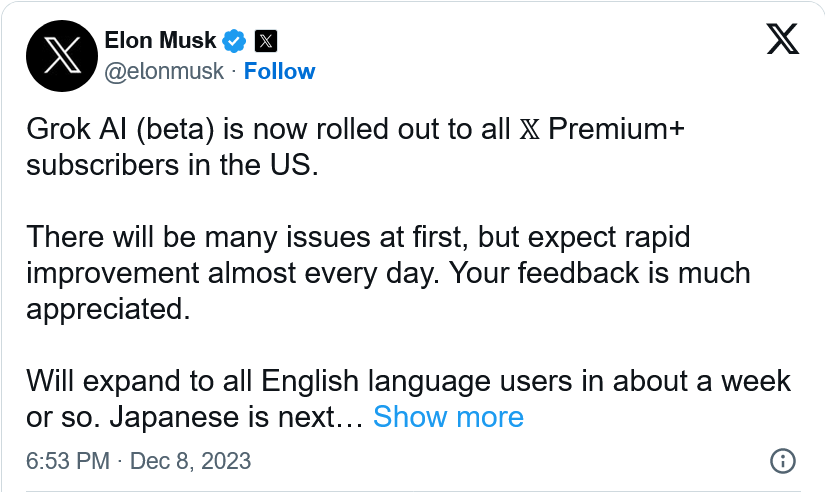
Task: Click the 'Will expand to all English' paragraph
Action: (x=408, y=399)
